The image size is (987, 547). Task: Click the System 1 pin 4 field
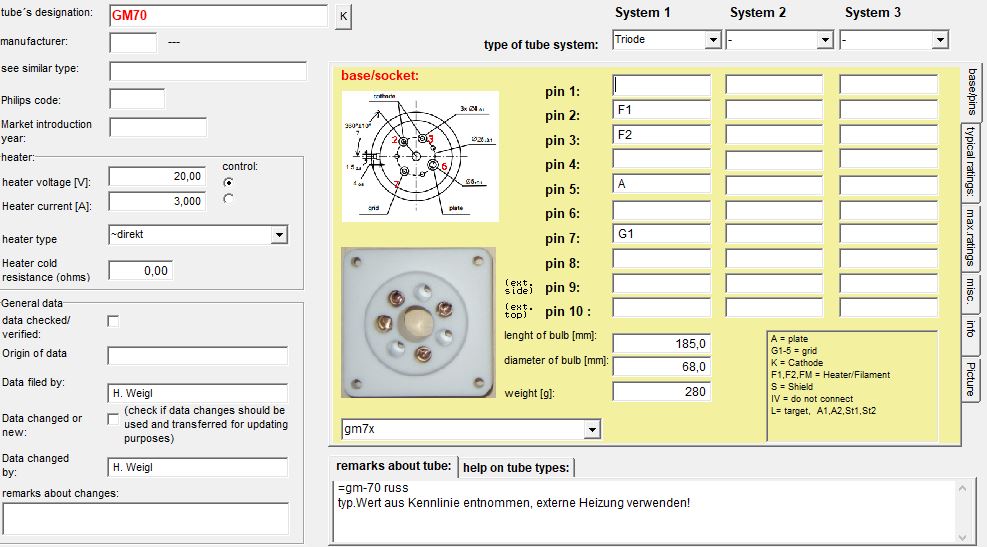(662, 159)
